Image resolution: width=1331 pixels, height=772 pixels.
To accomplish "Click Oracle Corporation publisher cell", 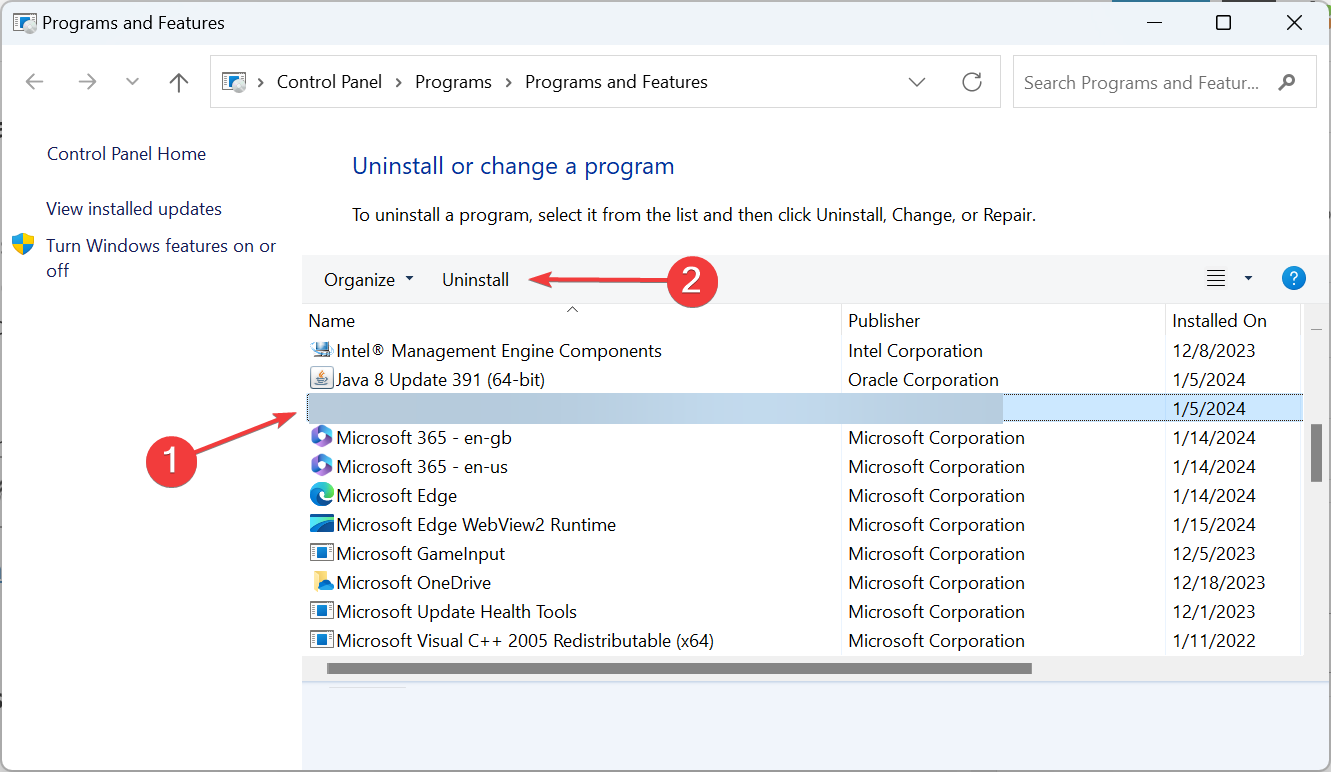I will 923,380.
